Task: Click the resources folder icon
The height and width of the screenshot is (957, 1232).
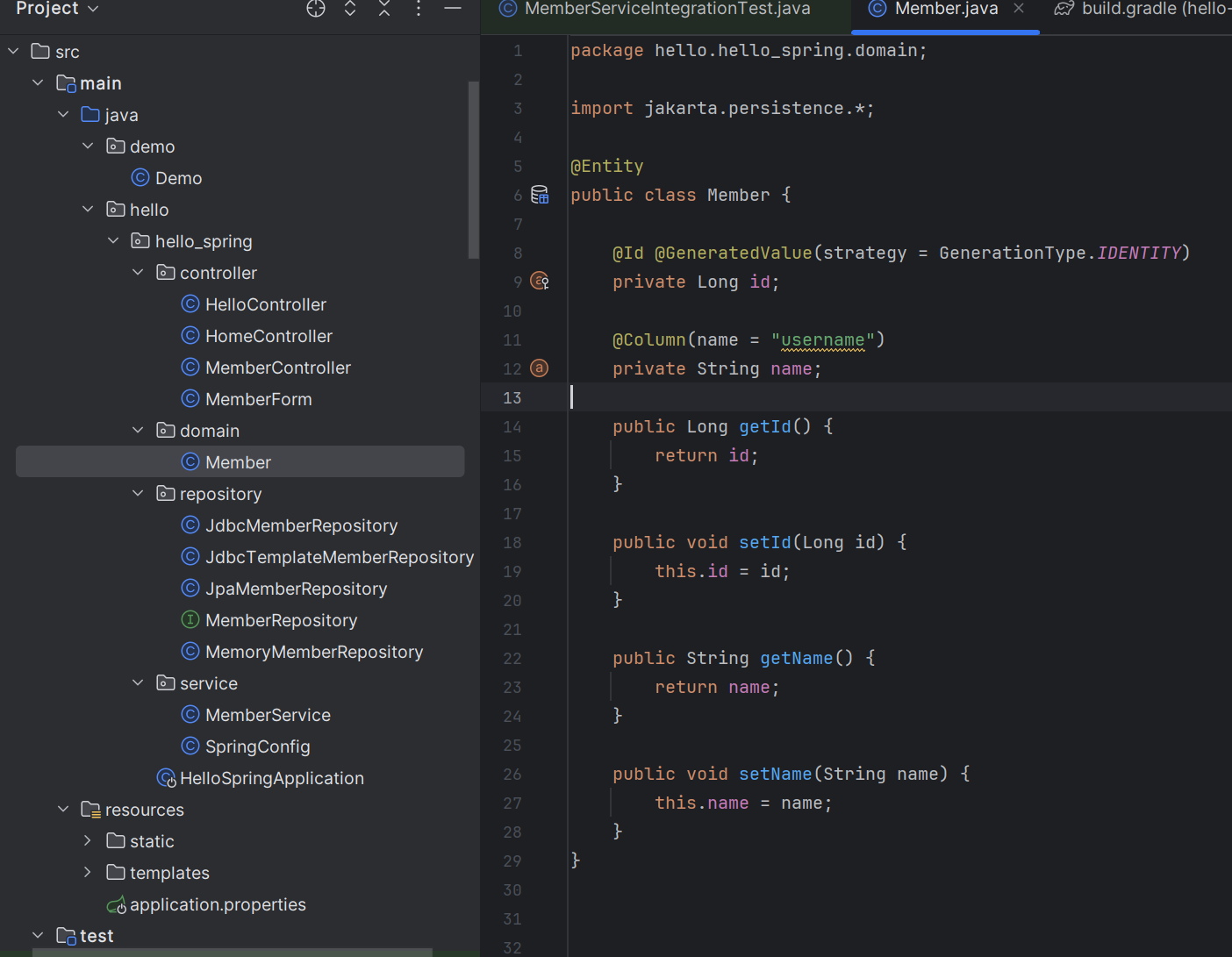Action: (x=91, y=810)
